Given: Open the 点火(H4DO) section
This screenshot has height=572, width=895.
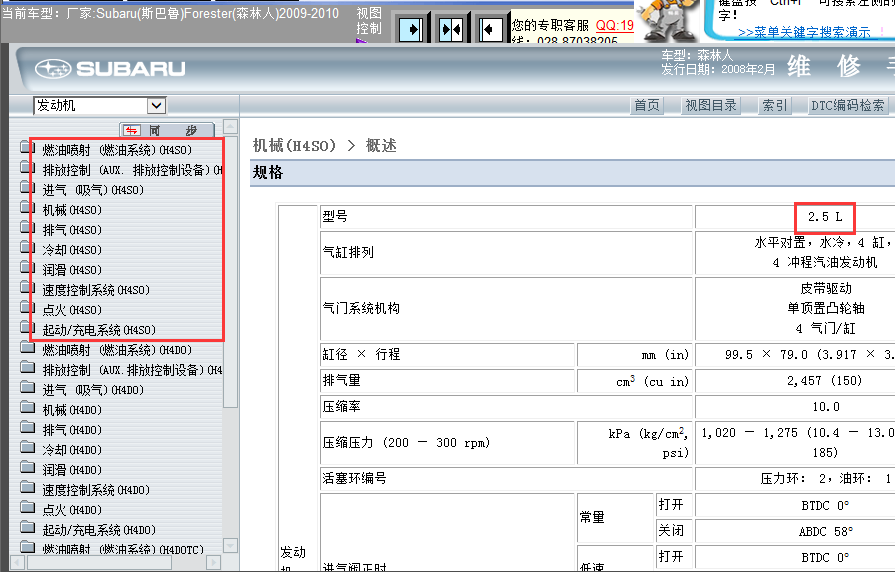Looking at the screenshot, I should 72,510.
